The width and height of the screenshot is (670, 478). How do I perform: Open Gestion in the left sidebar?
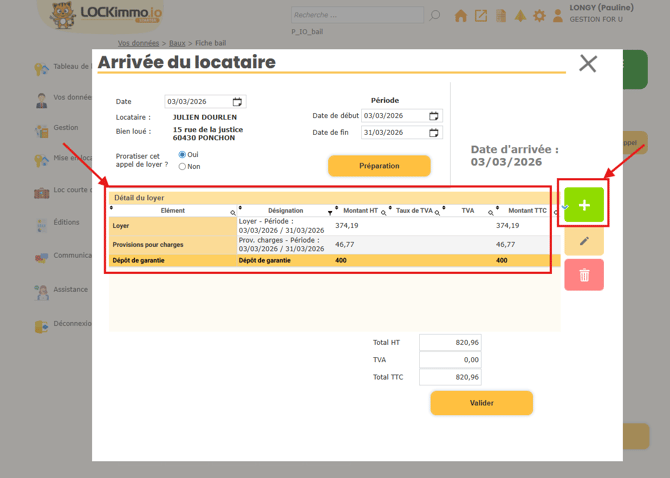click(66, 128)
